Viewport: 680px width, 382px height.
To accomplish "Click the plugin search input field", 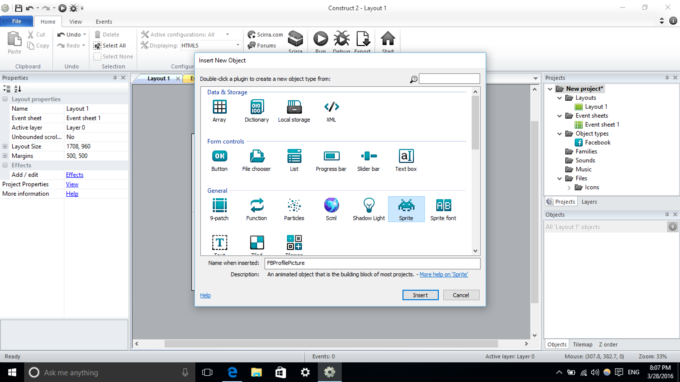I will (x=449, y=78).
